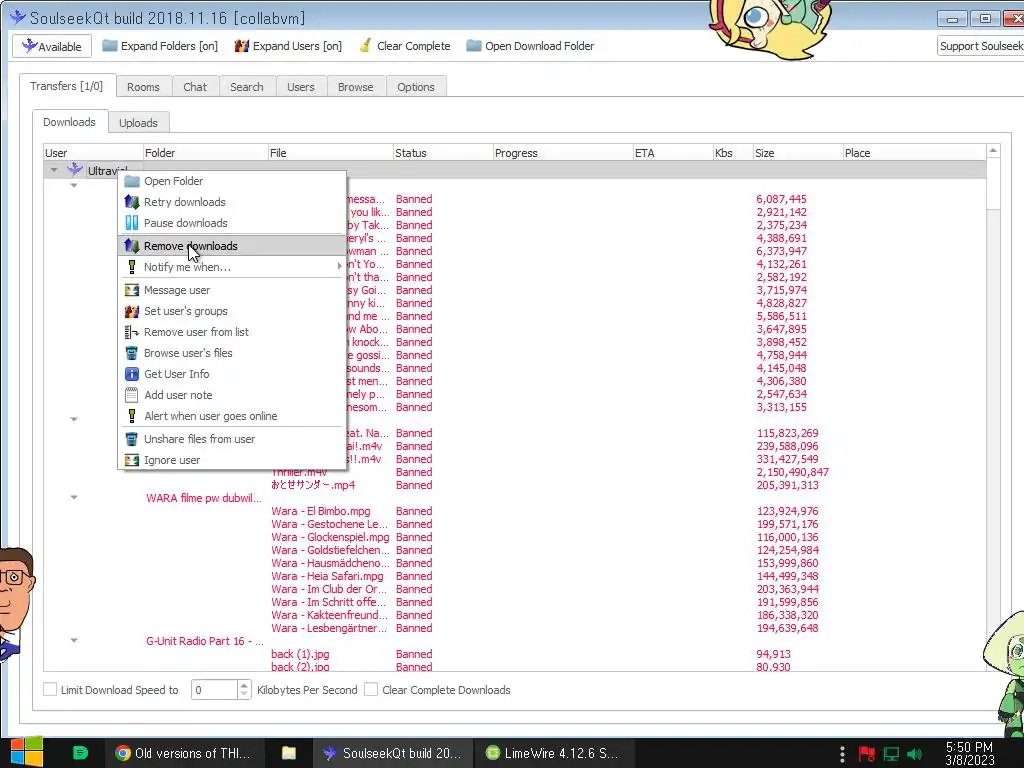Click the Add user note icon
This screenshot has height=768, width=1024.
coord(132,394)
